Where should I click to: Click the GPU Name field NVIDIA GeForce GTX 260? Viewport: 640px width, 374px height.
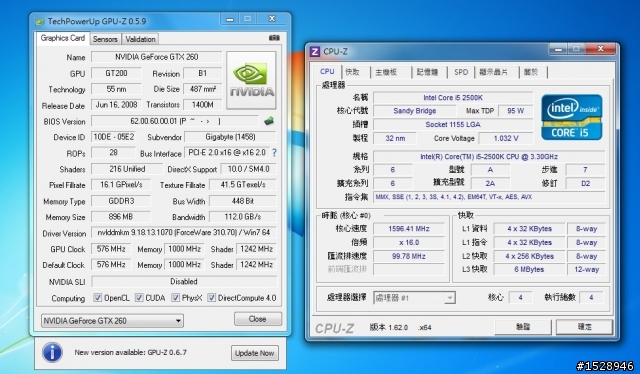(156, 57)
